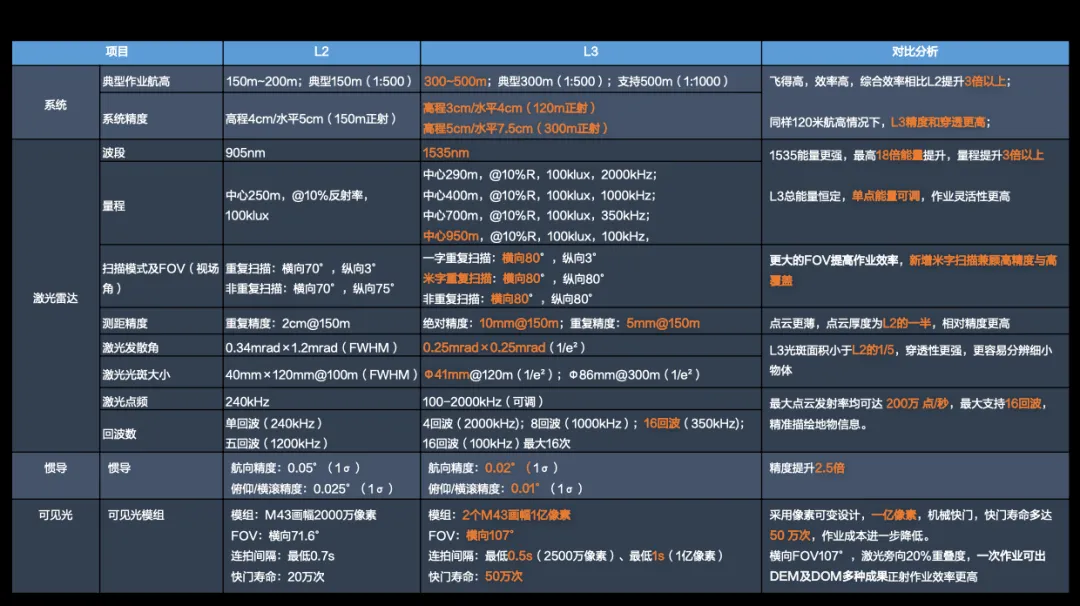Select L2 value '高程4cm/水平5cm（150m正射）'
Image resolution: width=1080 pixels, height=606 pixels.
[311, 118]
